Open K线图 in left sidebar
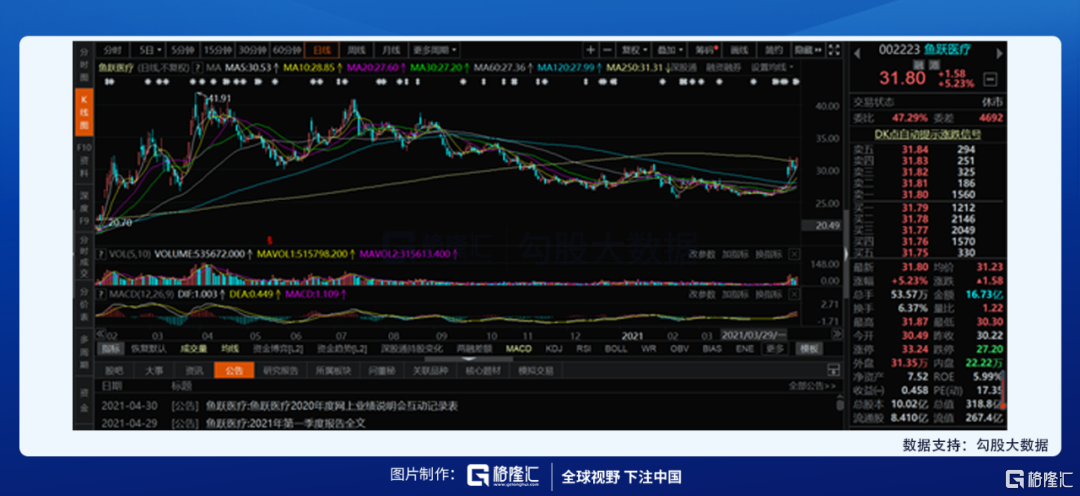Screen dimensions: 1080x496 coord(83,112)
